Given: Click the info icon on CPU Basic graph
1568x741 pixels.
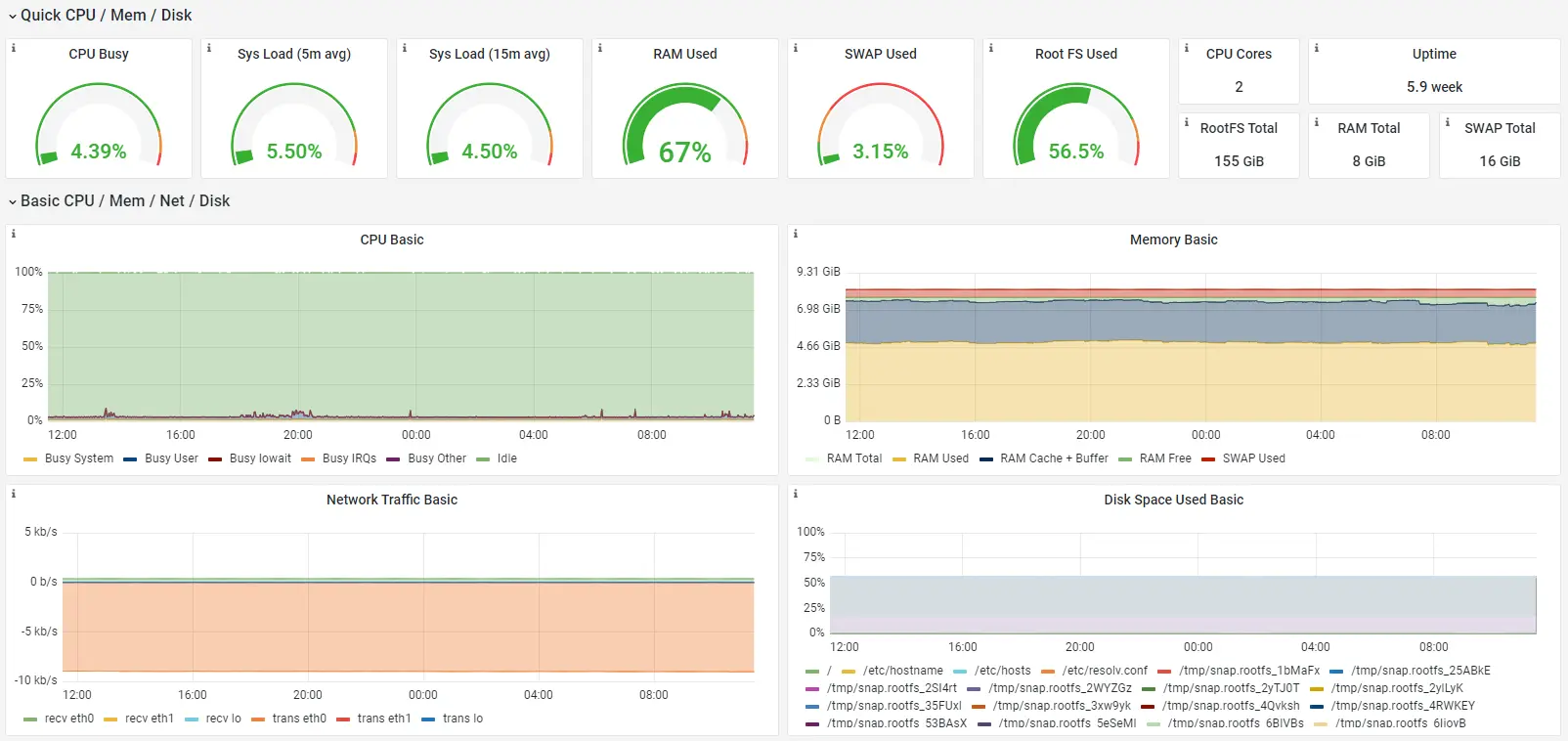Looking at the screenshot, I should 13,234.
